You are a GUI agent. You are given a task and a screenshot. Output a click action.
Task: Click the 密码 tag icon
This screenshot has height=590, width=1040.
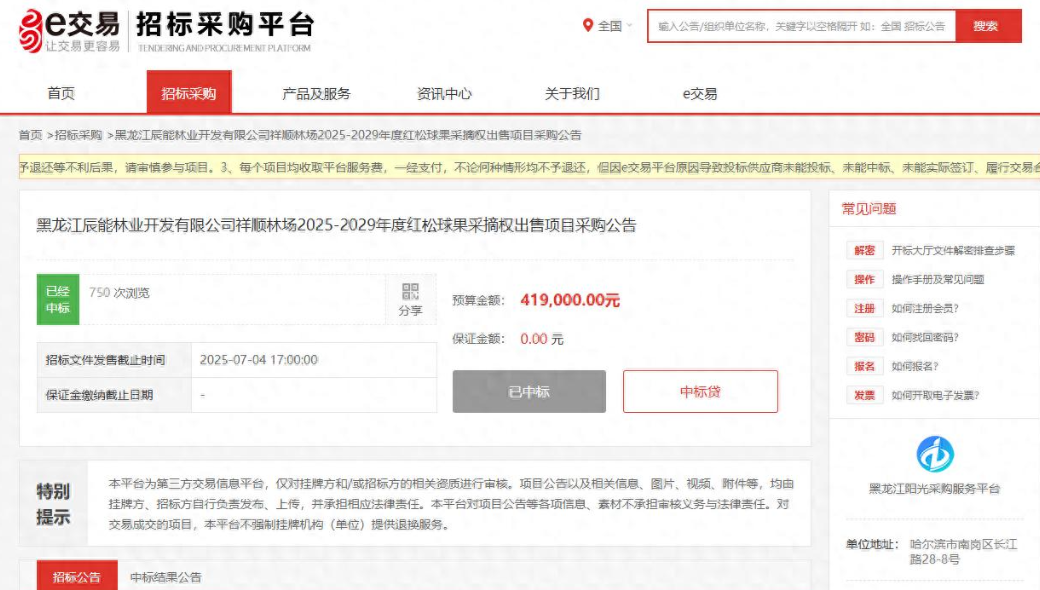click(x=864, y=337)
